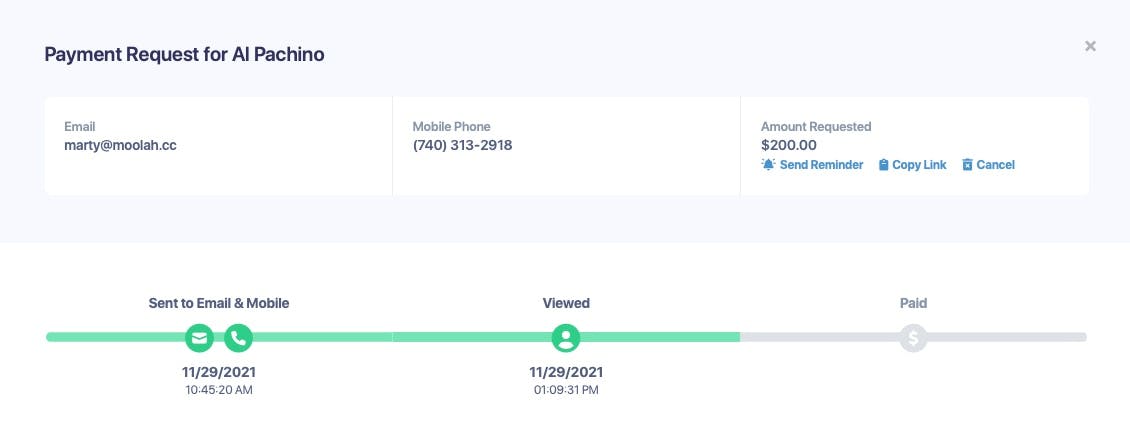Click the green phone icon on timeline
The width and height of the screenshot is (1130, 444).
(238, 338)
